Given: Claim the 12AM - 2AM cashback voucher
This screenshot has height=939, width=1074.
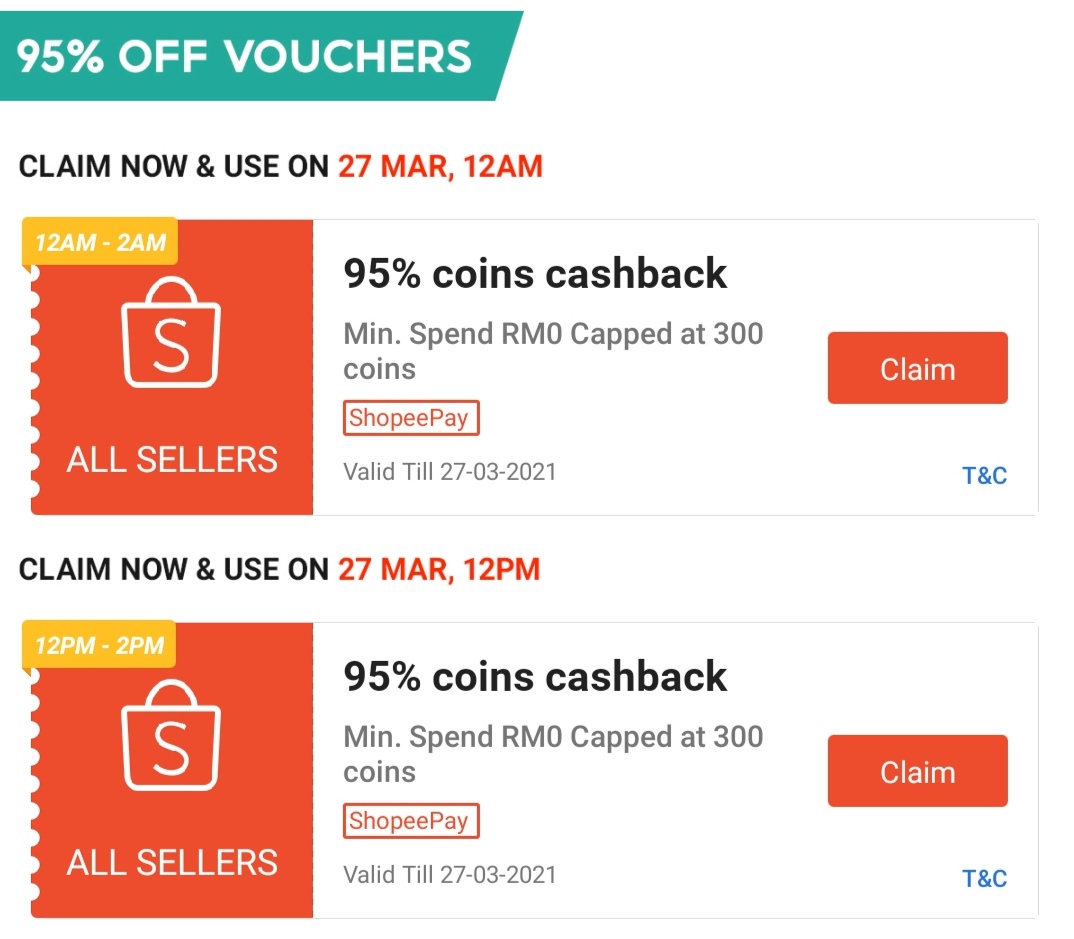Looking at the screenshot, I should 917,369.
